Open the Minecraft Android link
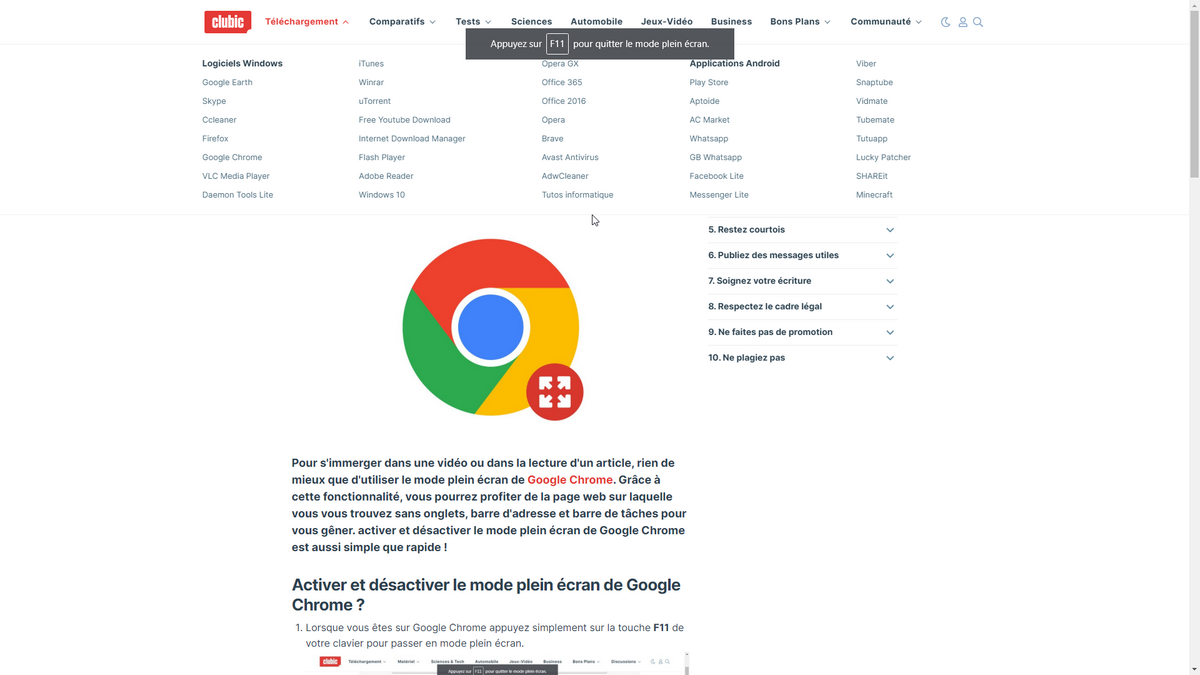The image size is (1200, 675). (x=874, y=195)
